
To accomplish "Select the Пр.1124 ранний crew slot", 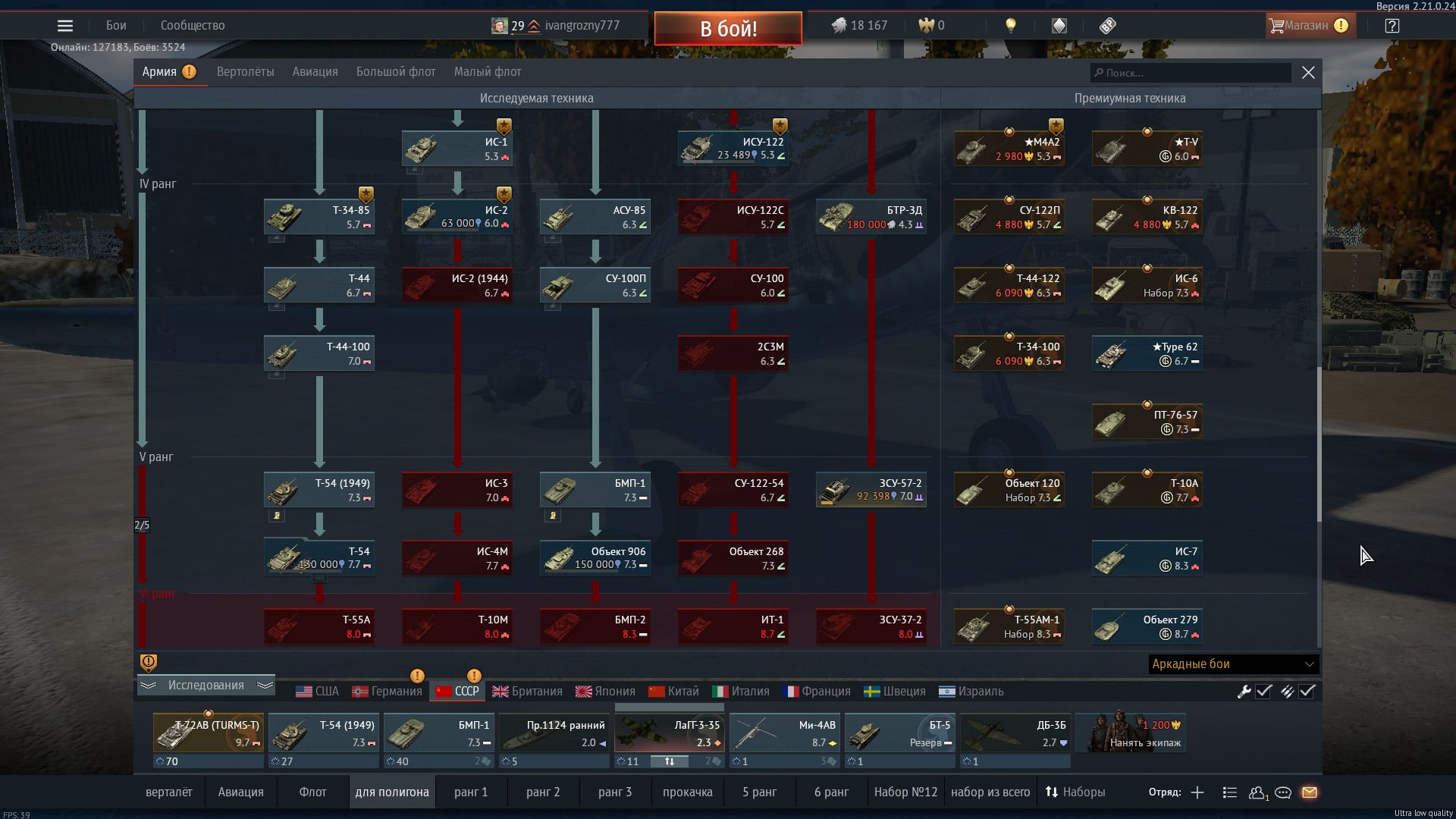I will (x=554, y=733).
